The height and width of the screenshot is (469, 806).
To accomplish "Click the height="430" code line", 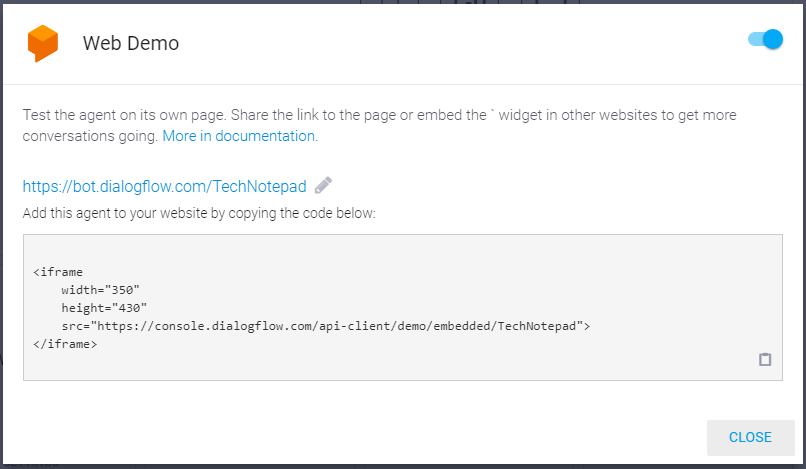I will [104, 308].
